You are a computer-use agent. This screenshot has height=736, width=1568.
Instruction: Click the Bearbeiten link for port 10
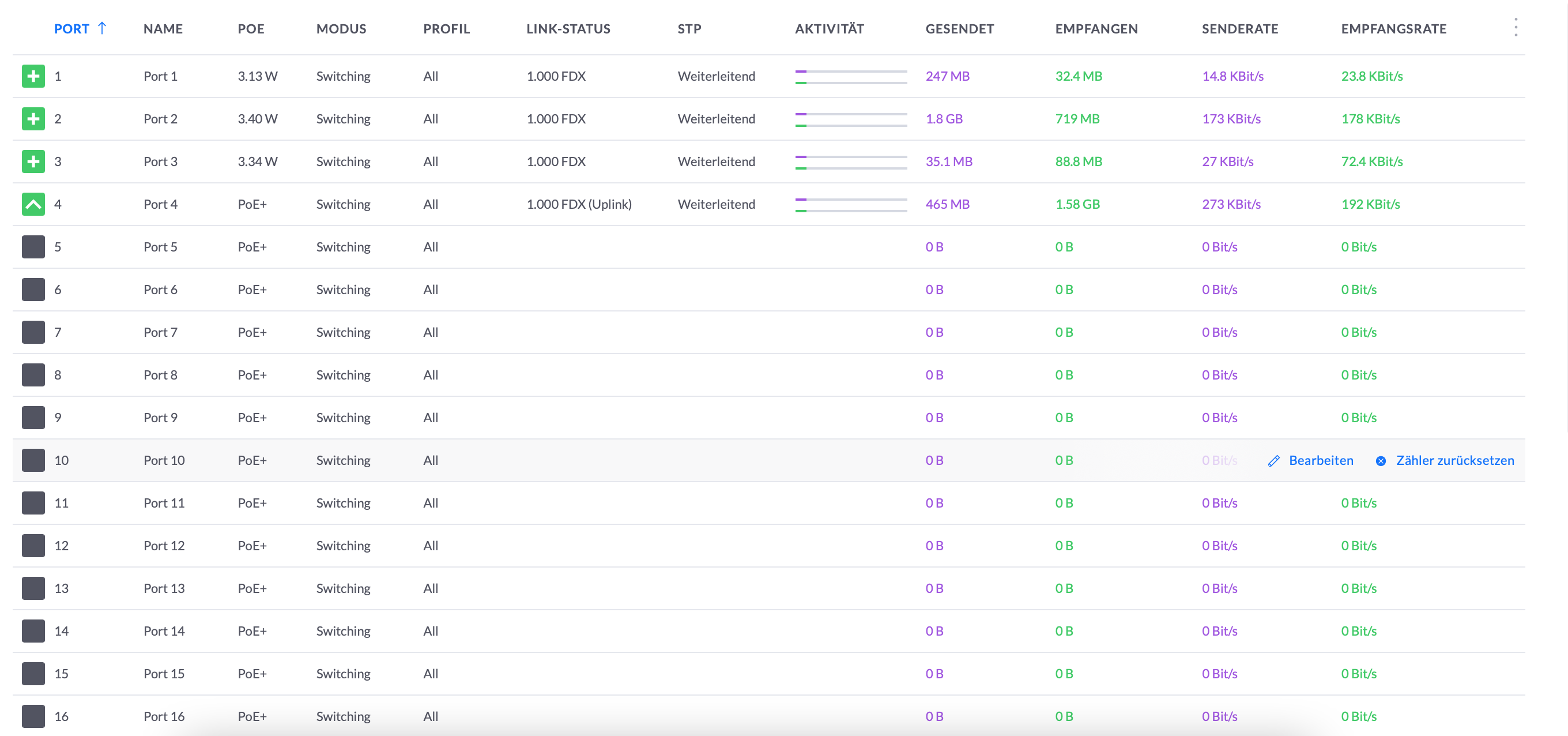pos(1321,461)
